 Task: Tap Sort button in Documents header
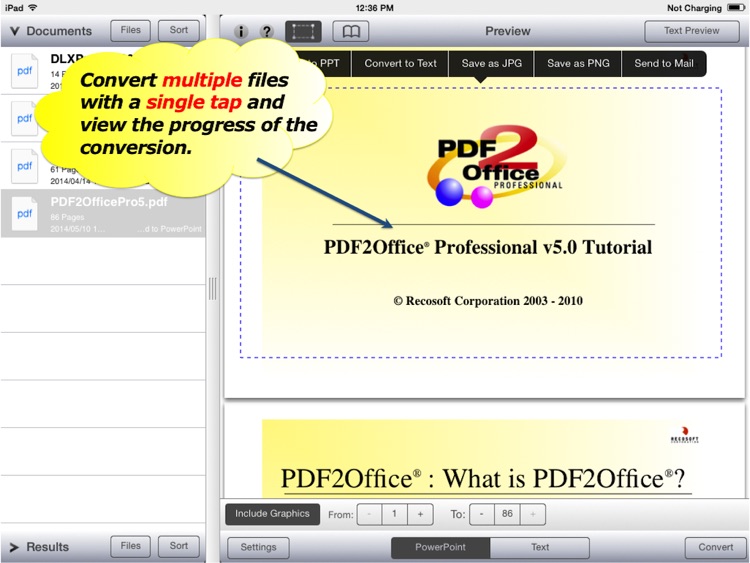coord(179,31)
